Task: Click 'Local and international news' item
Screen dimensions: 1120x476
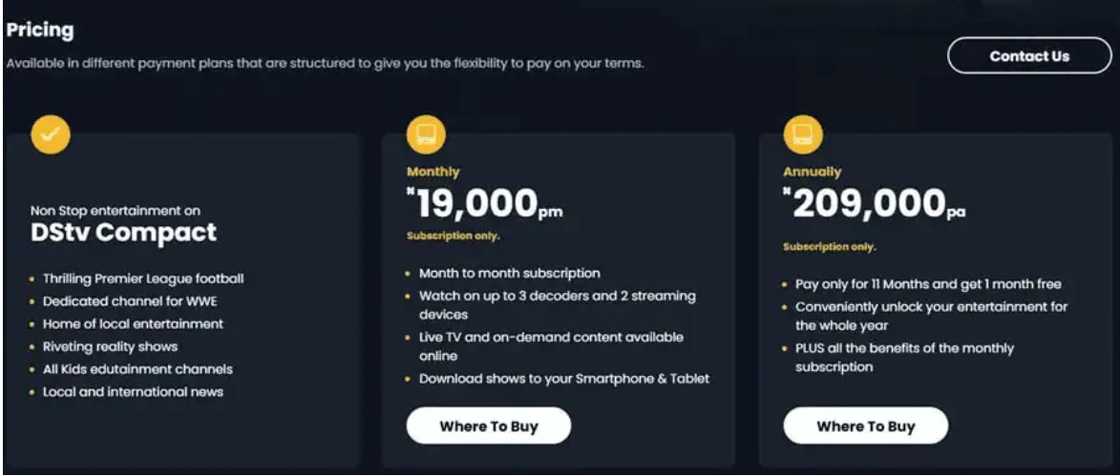Action: (133, 391)
